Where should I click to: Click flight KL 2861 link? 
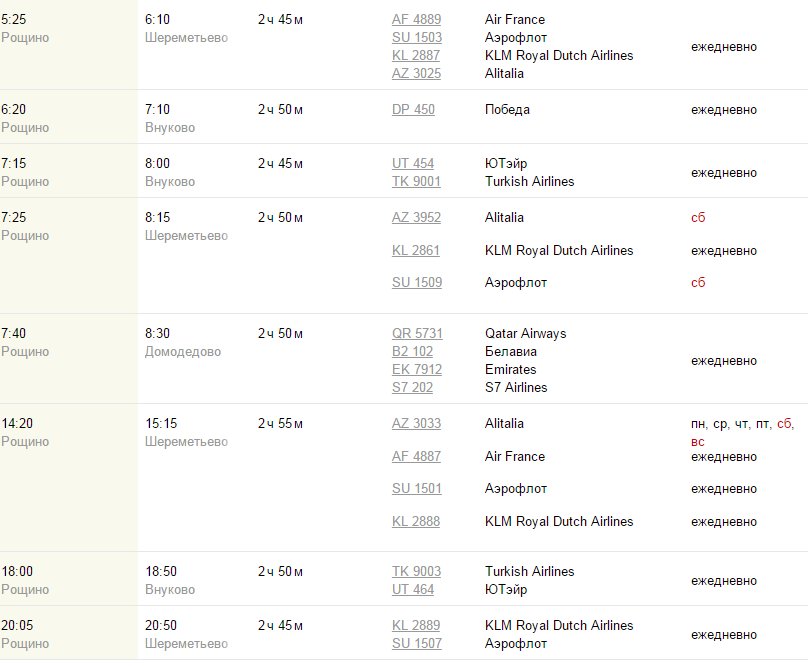coord(416,251)
